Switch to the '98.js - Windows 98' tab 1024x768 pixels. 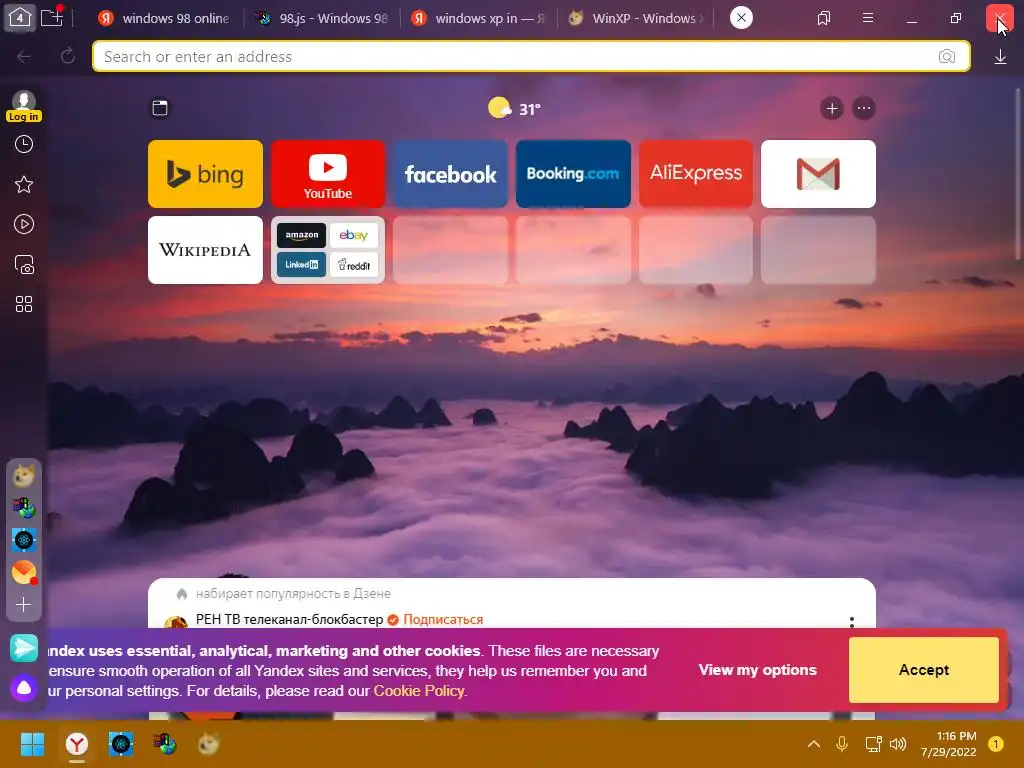pyautogui.click(x=323, y=18)
